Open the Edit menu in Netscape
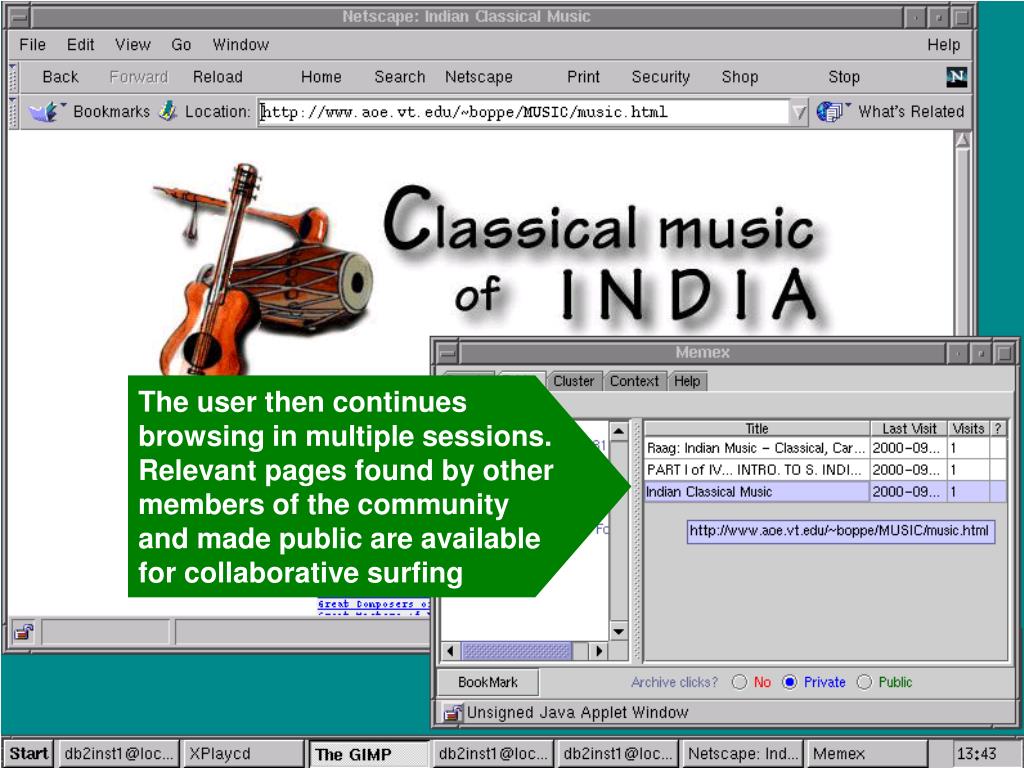This screenshot has width=1024, height=768. (x=80, y=44)
